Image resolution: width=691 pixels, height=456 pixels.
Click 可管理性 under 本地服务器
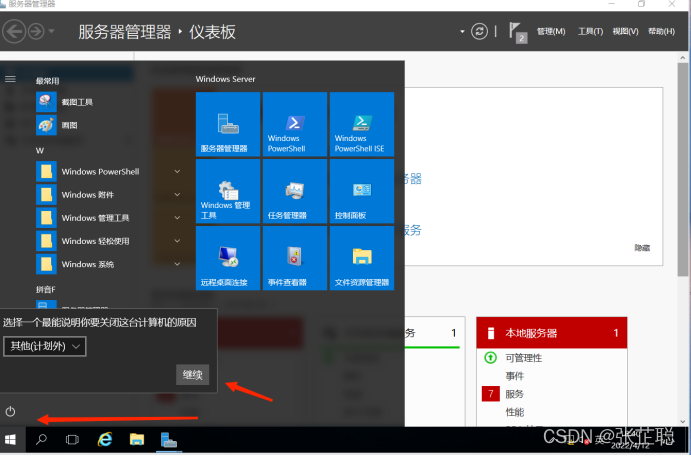[524, 358]
